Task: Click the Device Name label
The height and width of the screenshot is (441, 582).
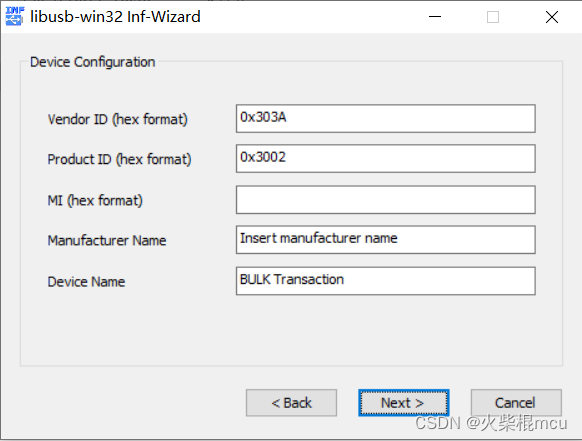Action: pos(86,282)
